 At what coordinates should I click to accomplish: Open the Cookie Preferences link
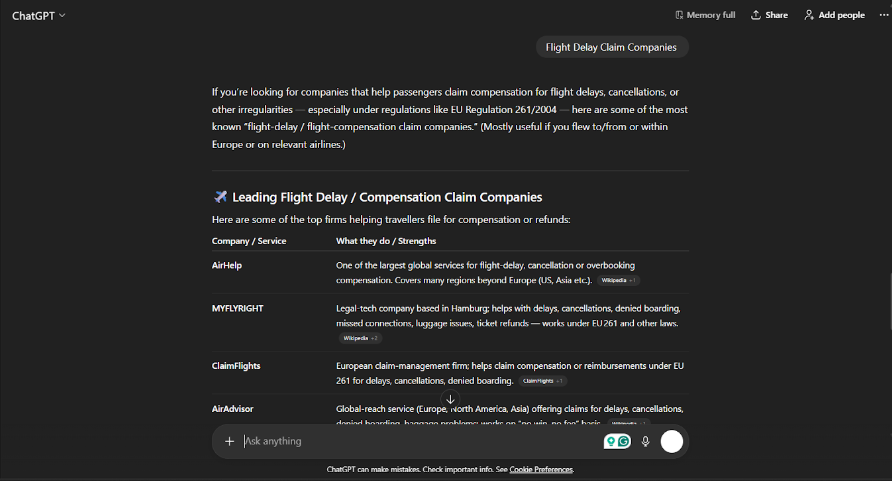coord(541,469)
